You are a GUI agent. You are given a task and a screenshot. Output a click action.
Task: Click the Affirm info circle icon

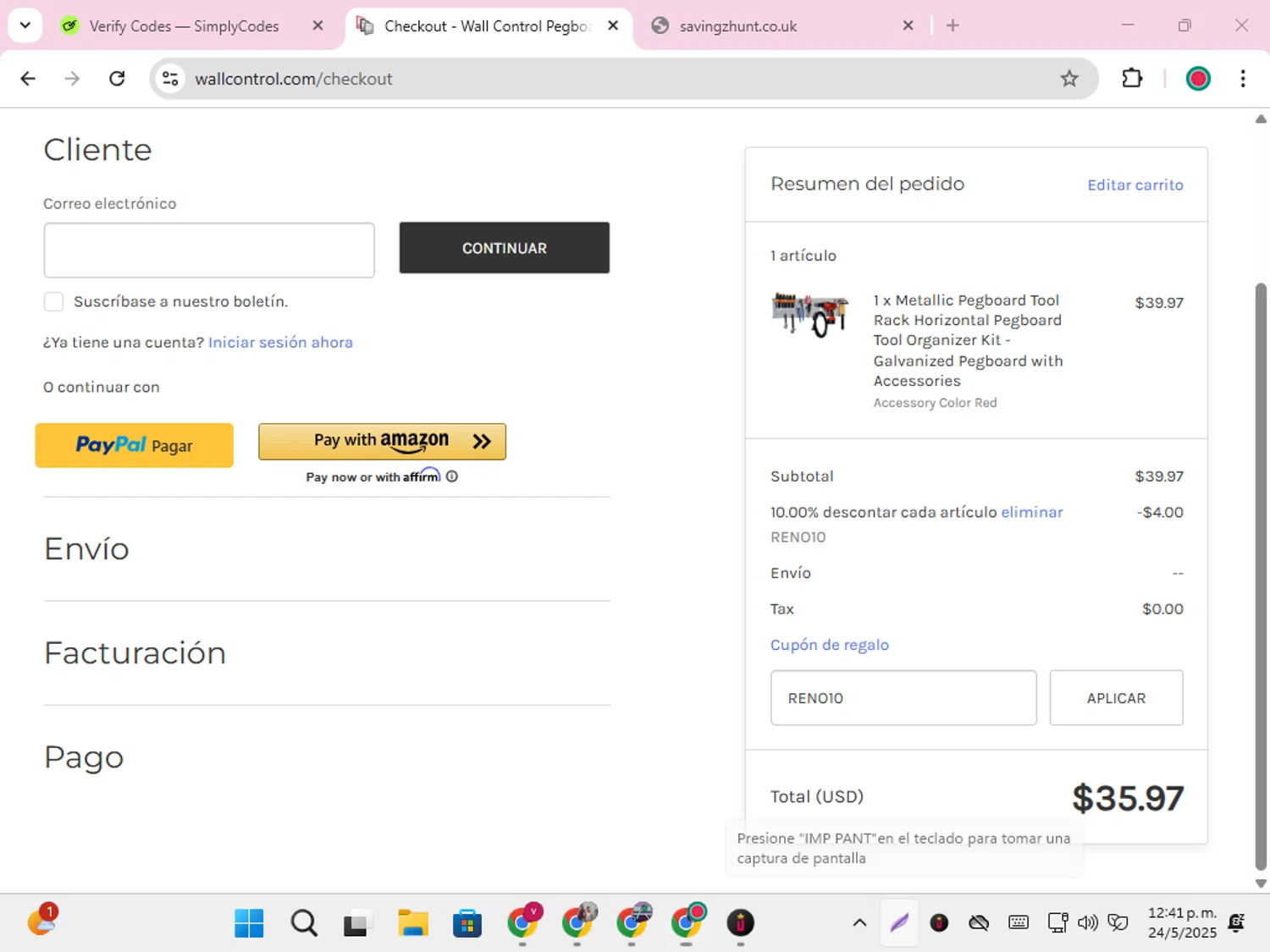[452, 476]
